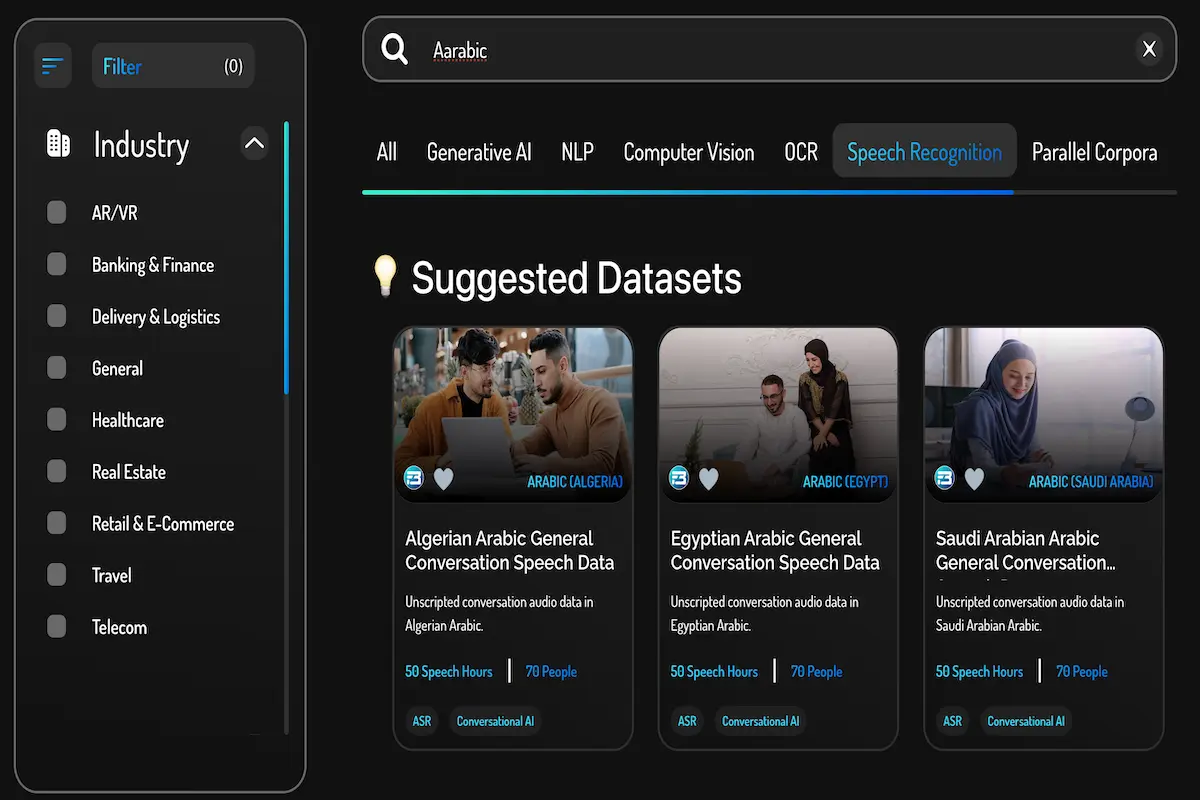Switch to the Generative AI tab
Screen dimensions: 1200x800
coord(479,152)
